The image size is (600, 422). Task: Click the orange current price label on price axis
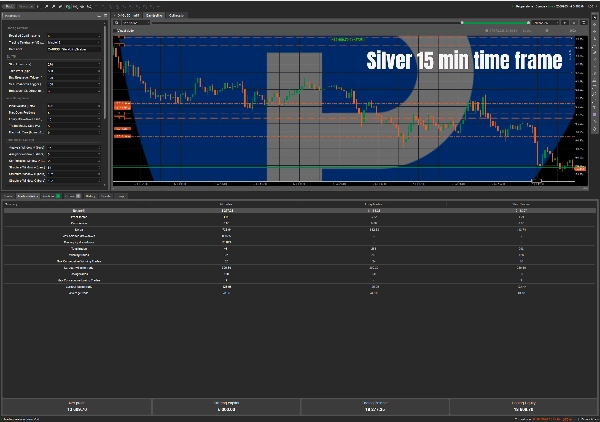tap(580, 168)
